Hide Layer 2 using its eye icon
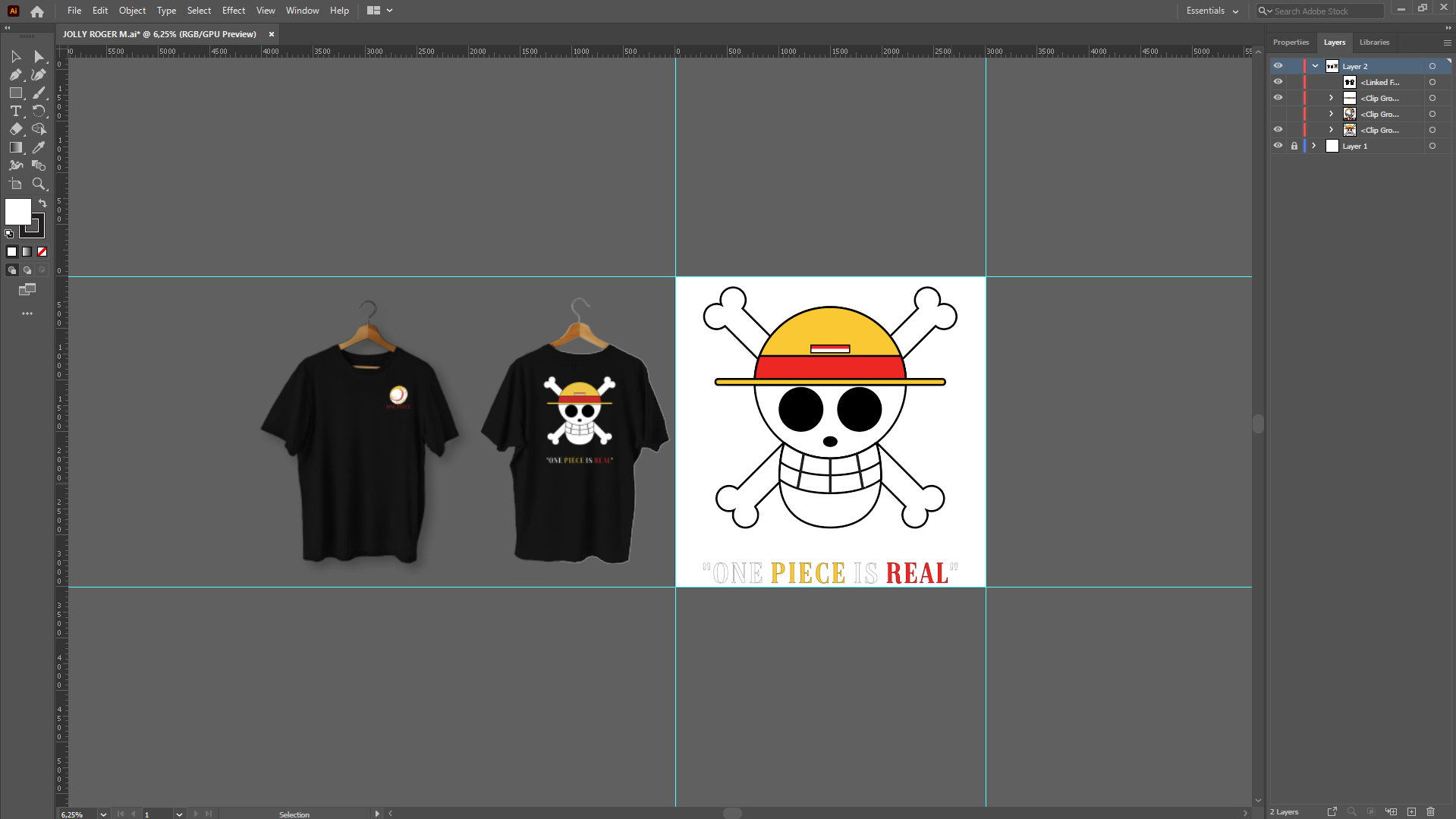This screenshot has height=819, width=1456. pyautogui.click(x=1278, y=66)
